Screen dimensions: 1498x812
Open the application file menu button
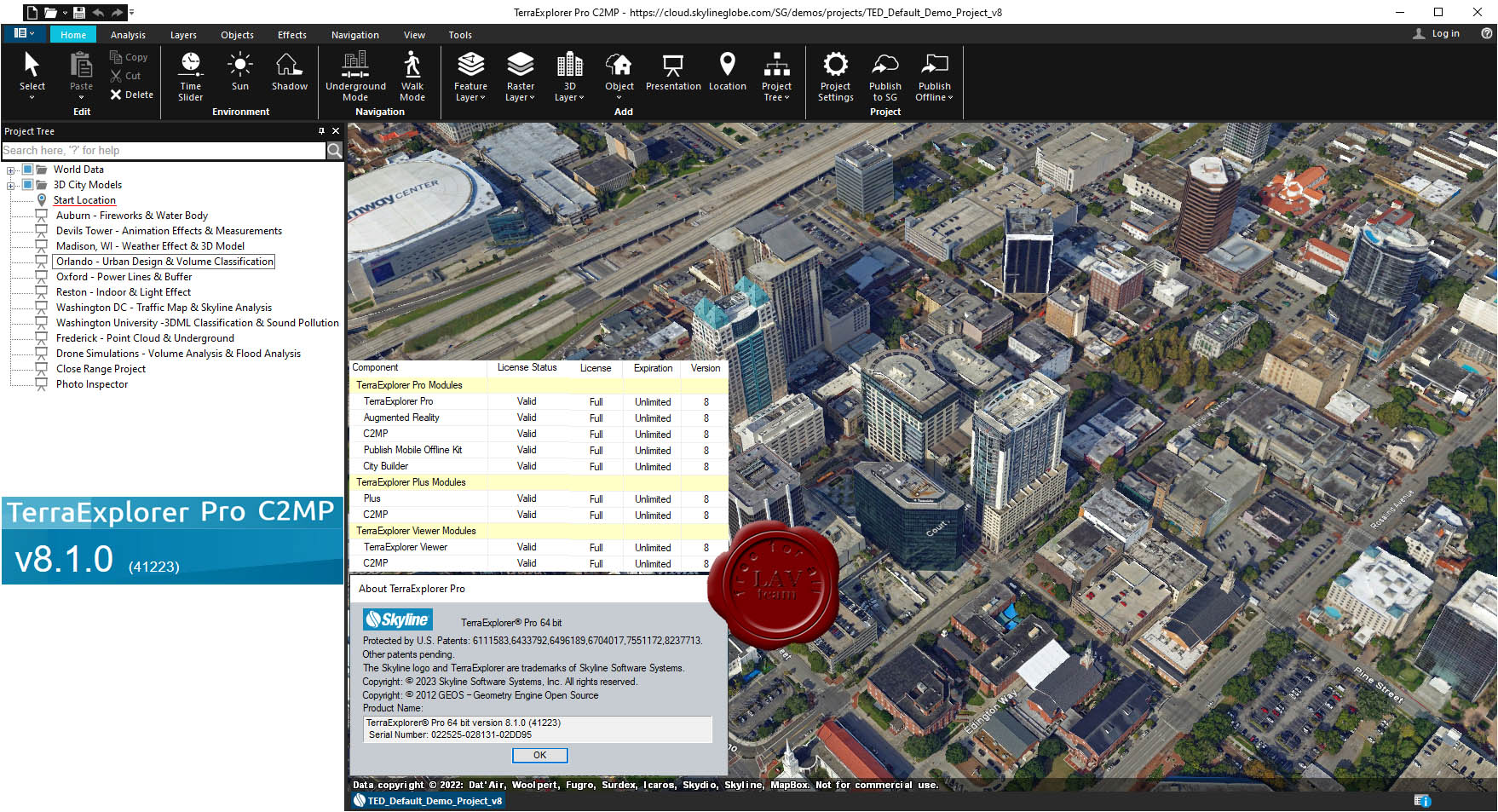tap(25, 33)
